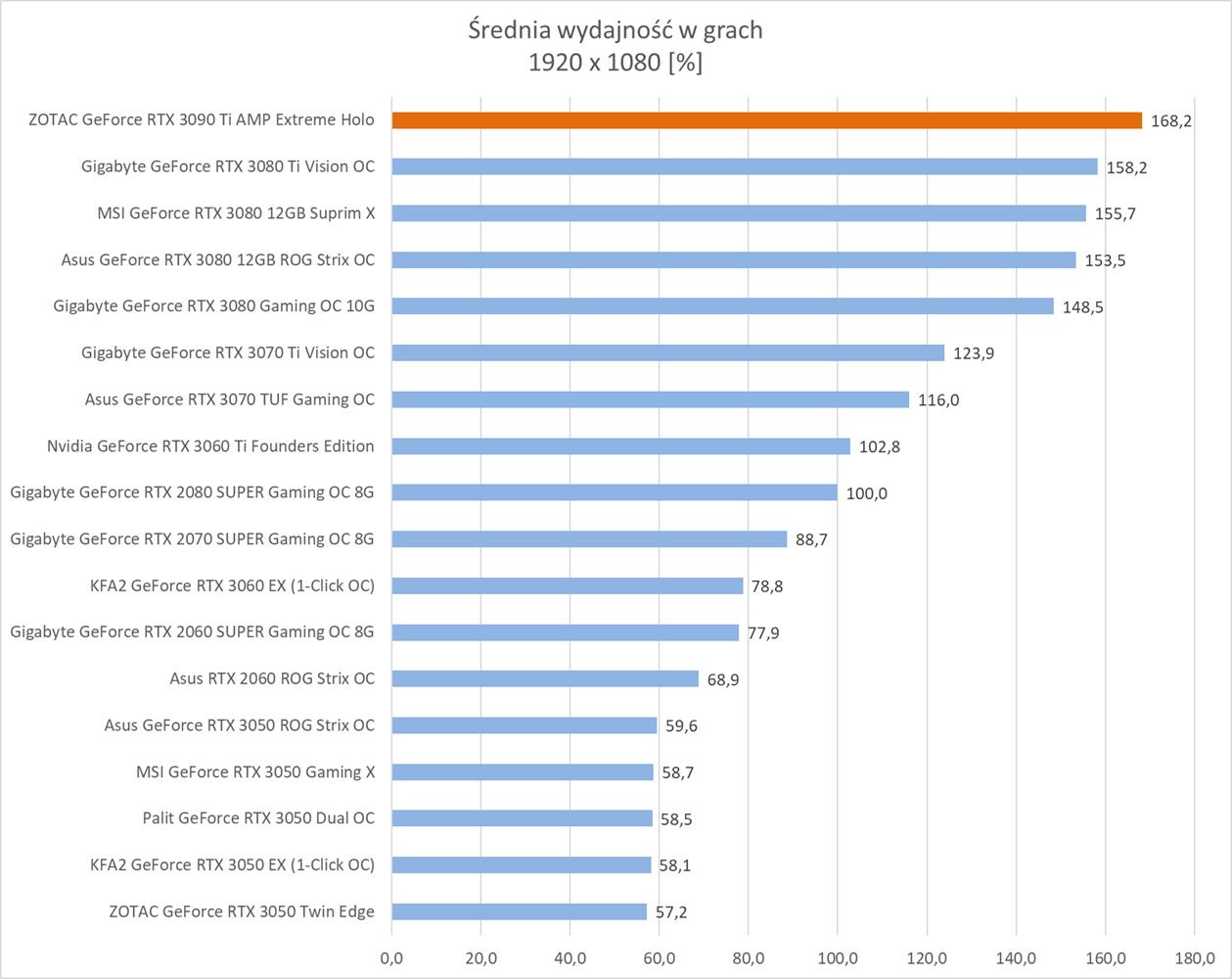
Task: Click the Asus RTX 3070 TUF Gaming bar
Action: coord(650,399)
